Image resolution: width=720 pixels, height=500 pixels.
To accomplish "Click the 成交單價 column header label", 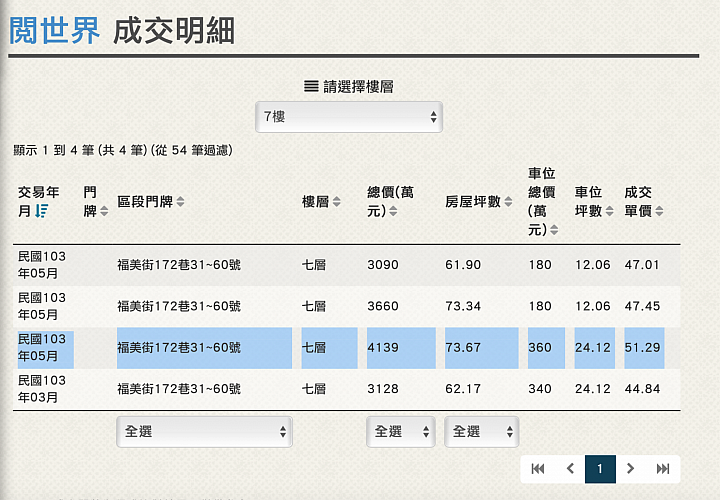I will 638,202.
